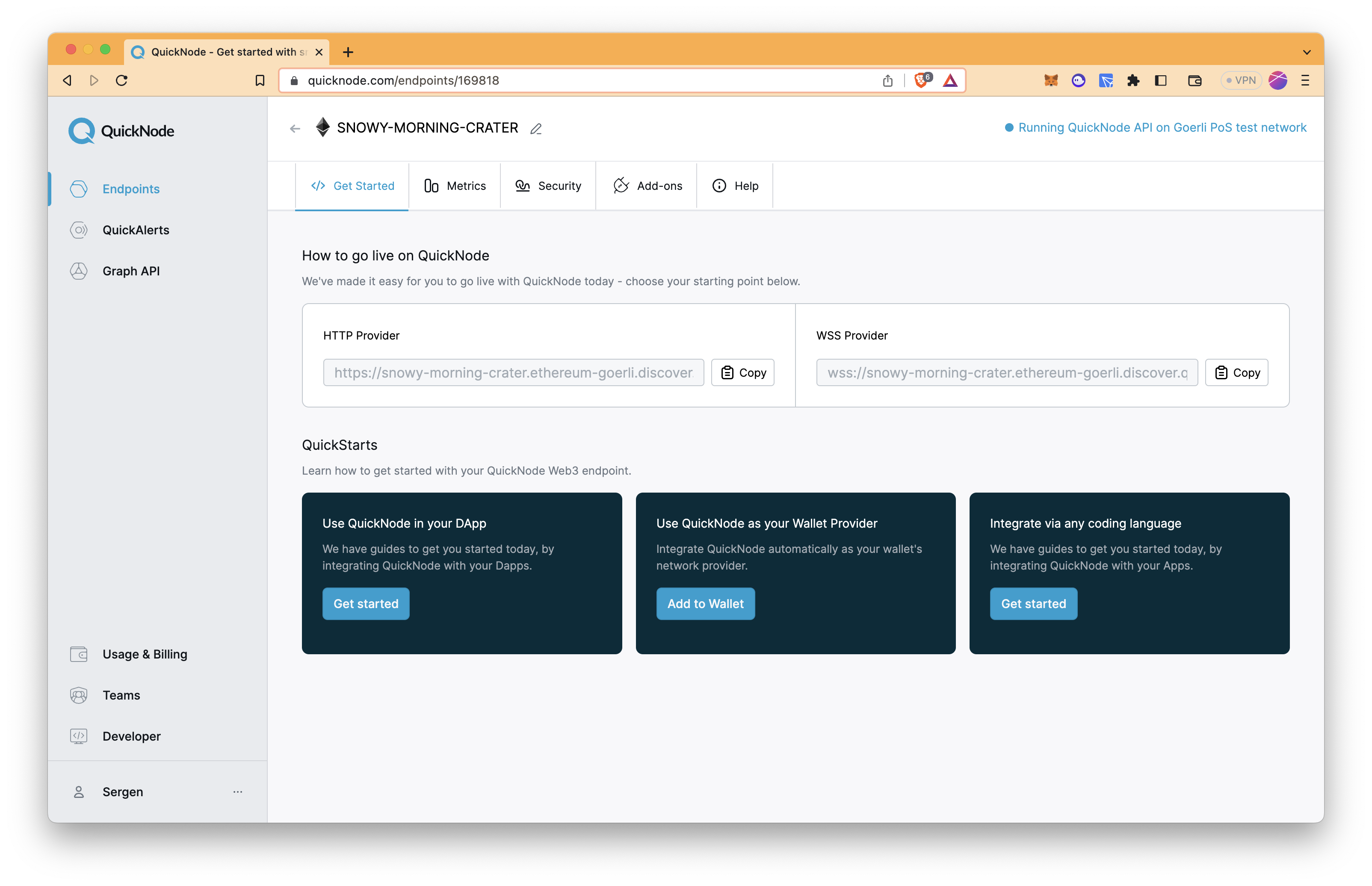Switch to the Add-ons tab
The image size is (1372, 886).
(x=647, y=186)
